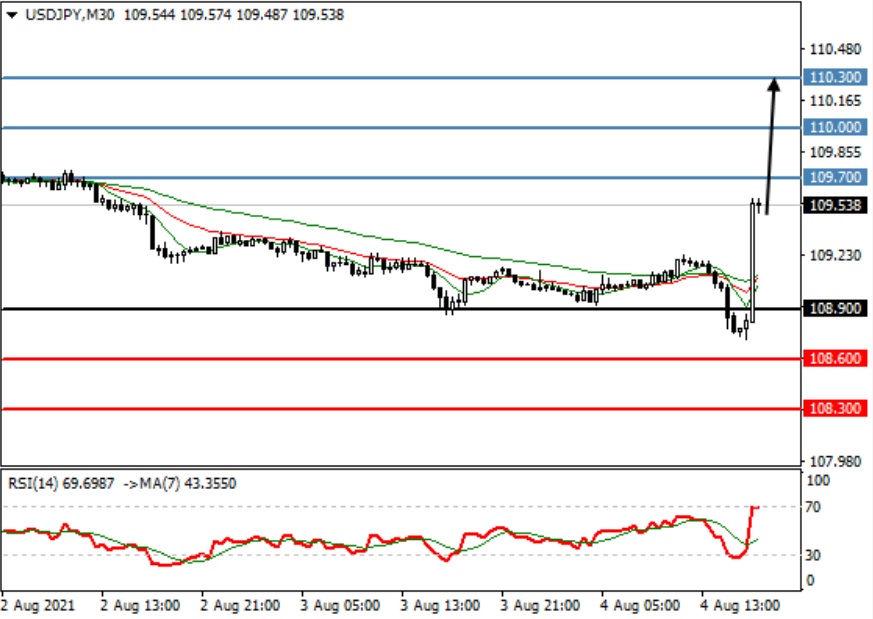Select the red 108.300 level label

(x=835, y=408)
